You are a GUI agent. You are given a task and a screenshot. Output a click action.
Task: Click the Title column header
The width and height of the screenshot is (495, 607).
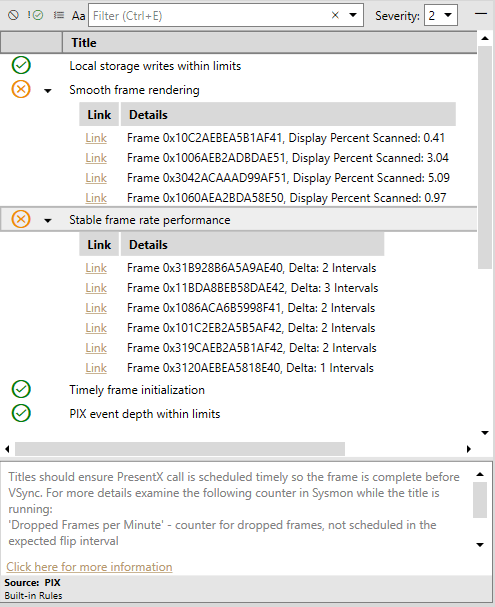[269, 43]
